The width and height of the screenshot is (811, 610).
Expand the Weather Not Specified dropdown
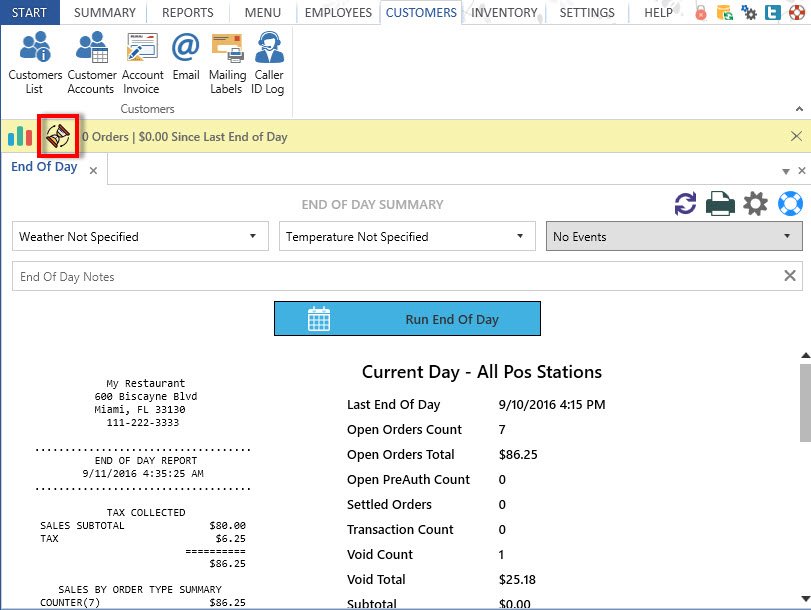(x=140, y=237)
